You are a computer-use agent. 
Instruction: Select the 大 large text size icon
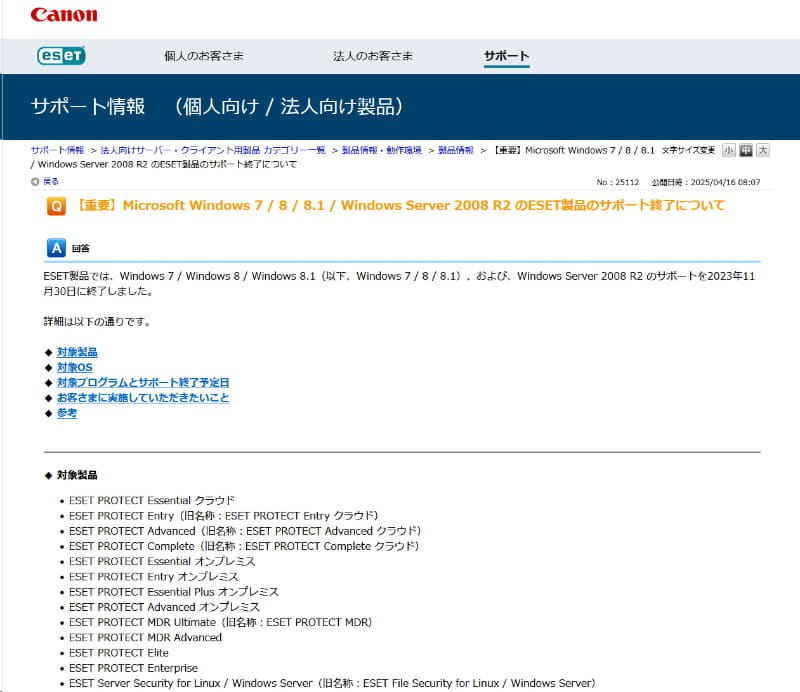pyautogui.click(x=764, y=148)
